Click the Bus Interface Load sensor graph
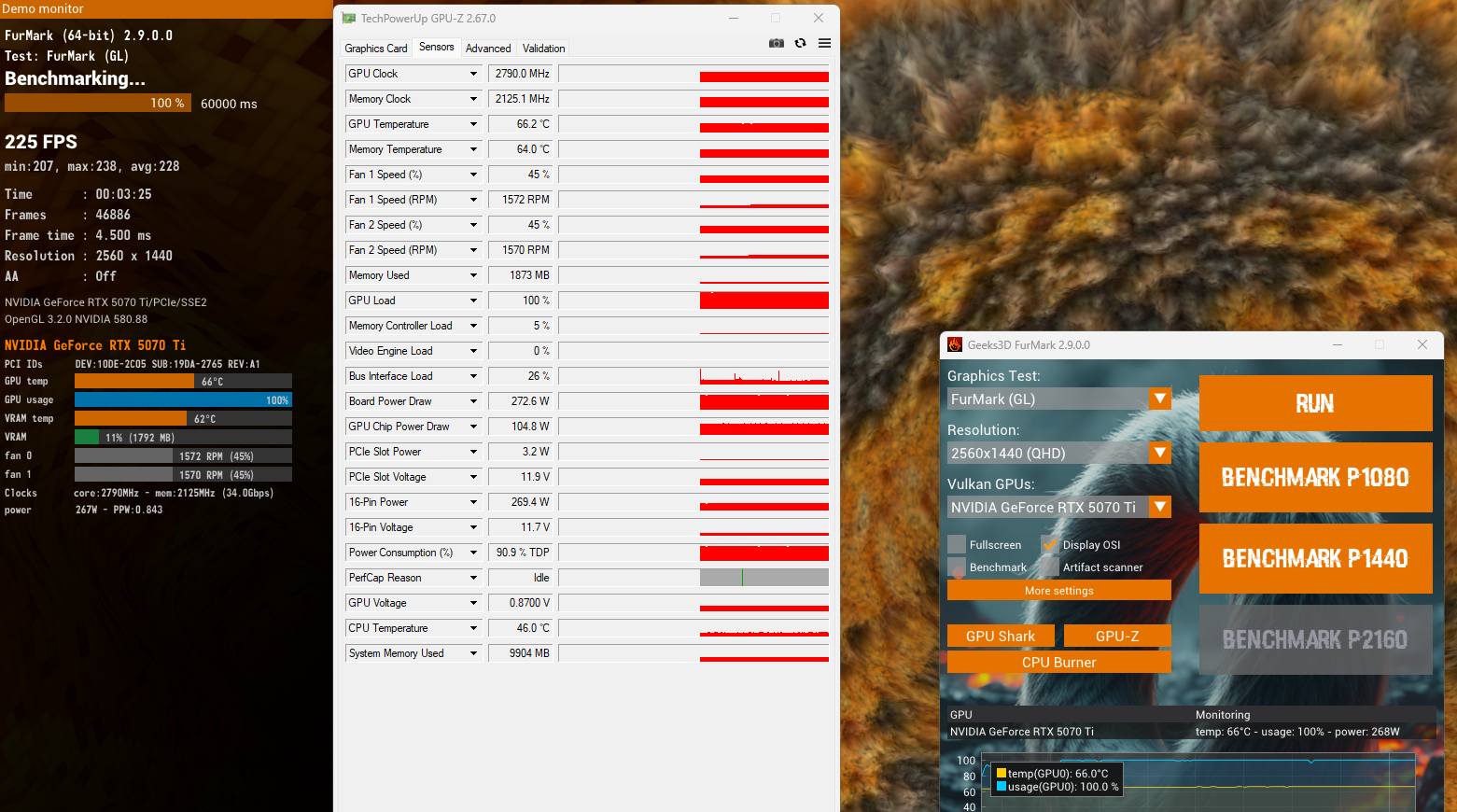Viewport: 1457px width, 812px height. 693,376
